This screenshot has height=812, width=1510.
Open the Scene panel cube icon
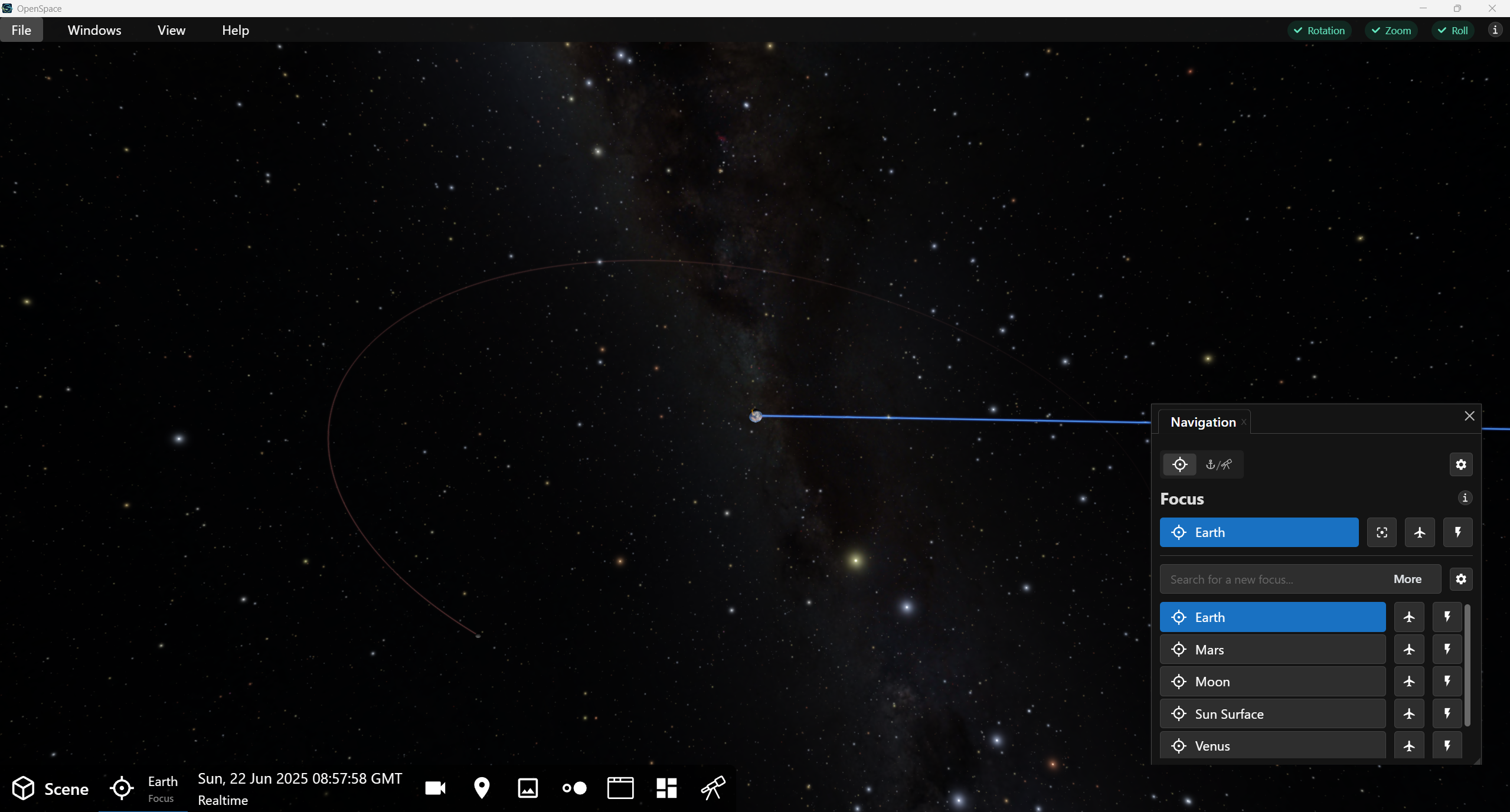click(x=24, y=788)
